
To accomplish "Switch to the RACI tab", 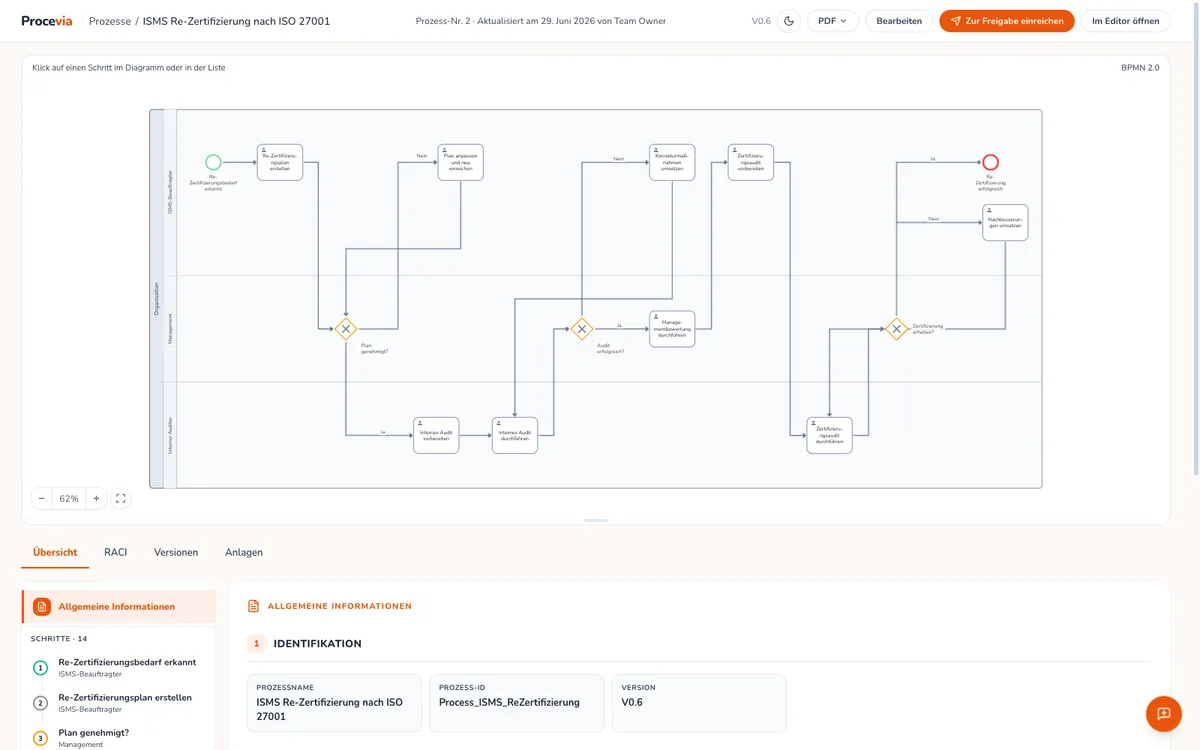I will pos(116,552).
